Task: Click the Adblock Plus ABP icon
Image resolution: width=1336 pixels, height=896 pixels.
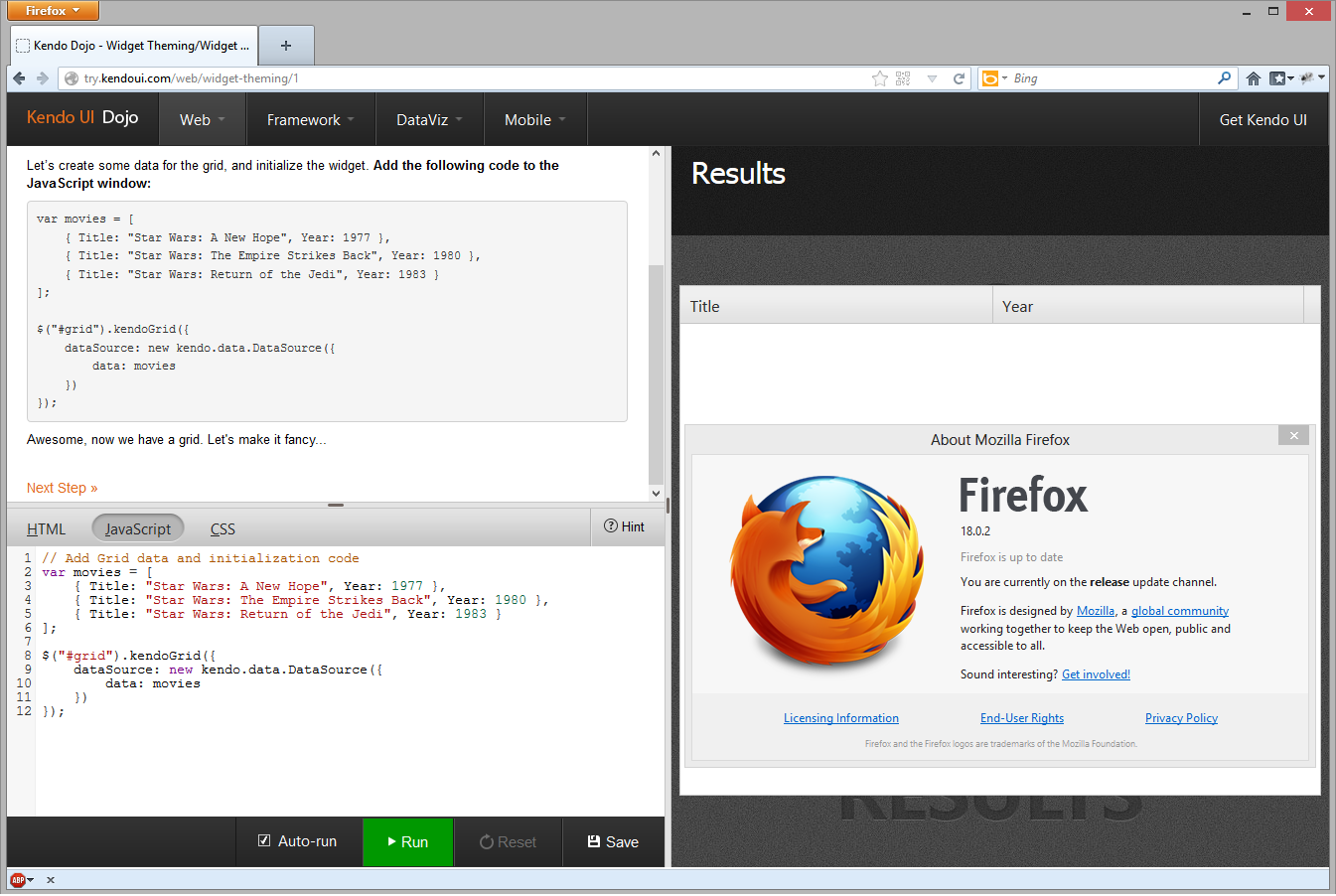Action: click(x=18, y=880)
